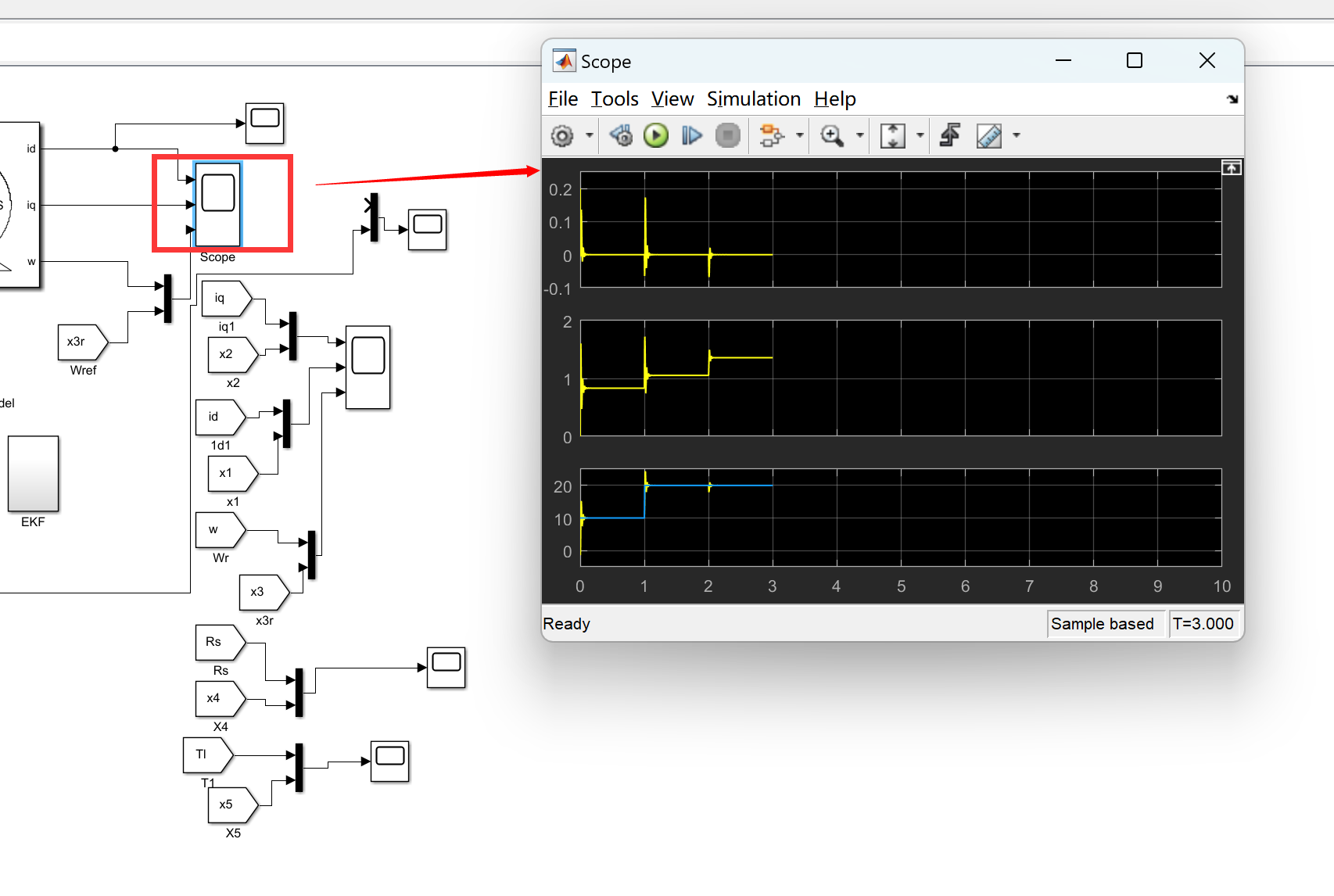Select the scope block above the id line

tap(265, 124)
